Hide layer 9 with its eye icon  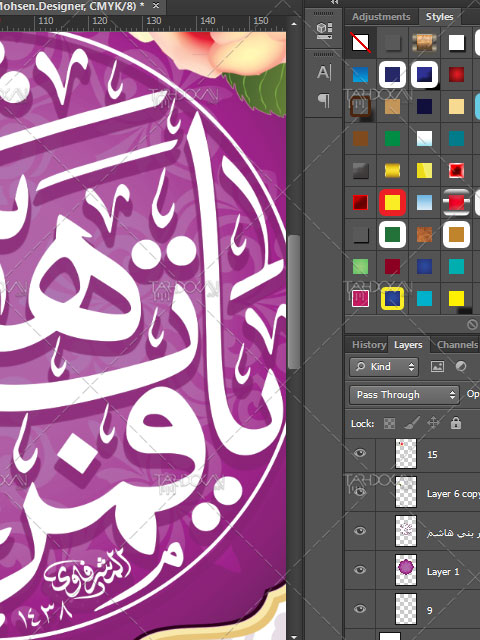pyautogui.click(x=360, y=609)
